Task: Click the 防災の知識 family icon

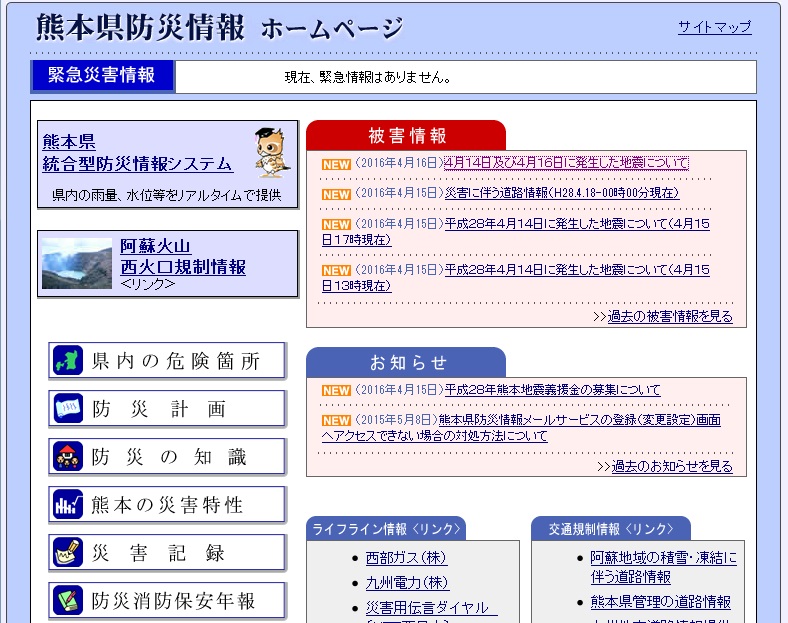Action: click(x=68, y=456)
